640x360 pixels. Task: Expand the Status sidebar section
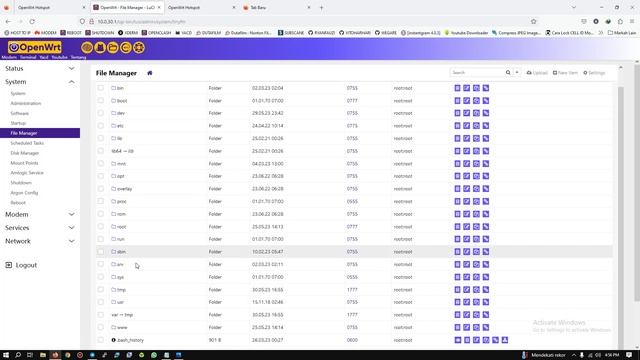pos(40,69)
